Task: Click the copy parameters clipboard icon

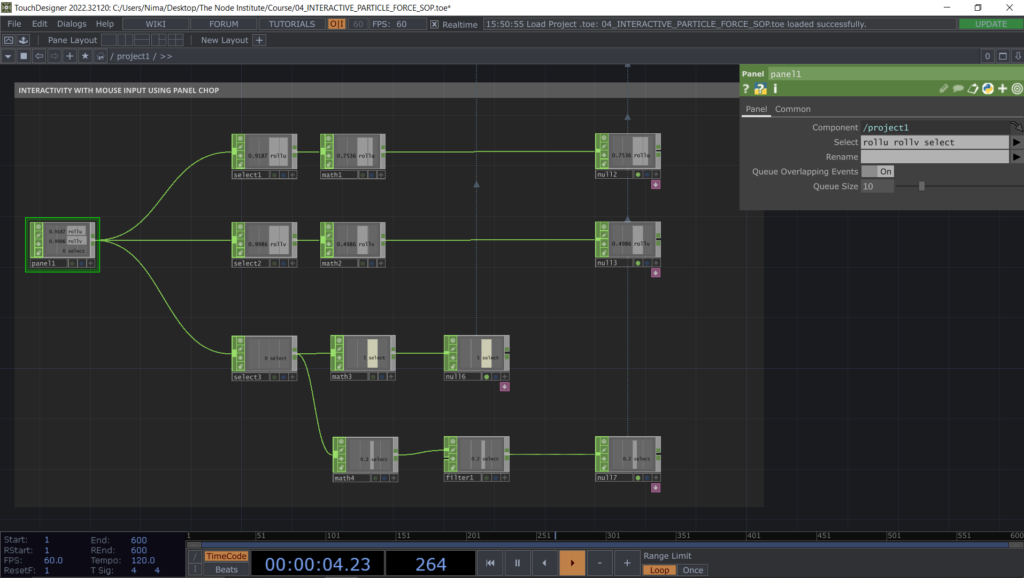Action: [973, 89]
